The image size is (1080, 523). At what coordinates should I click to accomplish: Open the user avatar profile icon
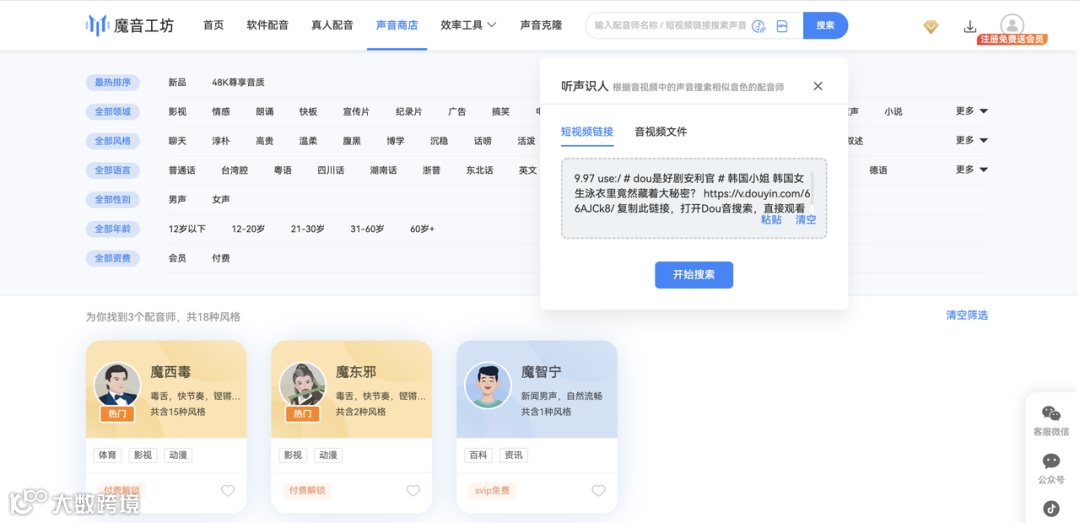coord(1012,25)
